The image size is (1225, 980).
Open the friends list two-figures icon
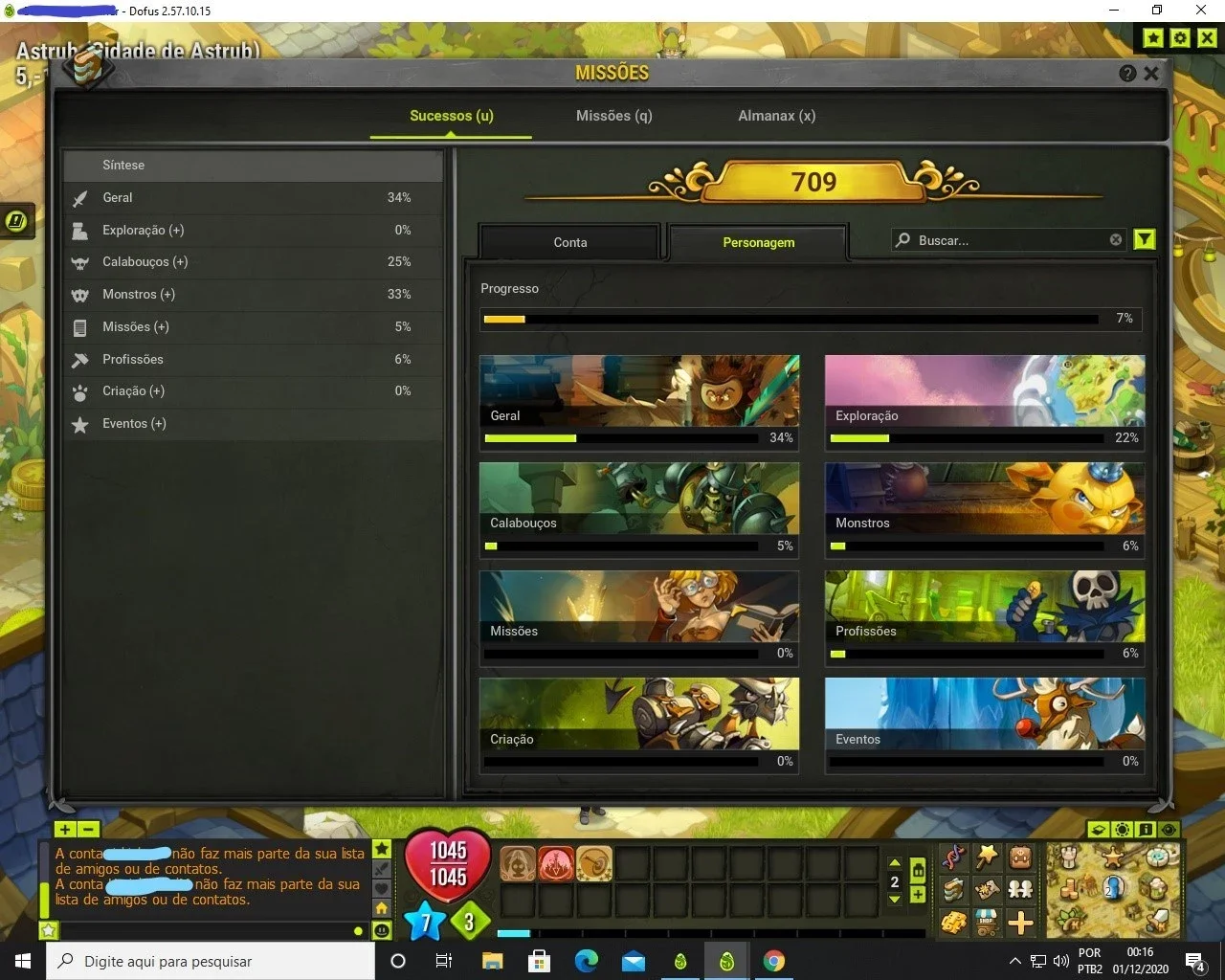(x=1020, y=889)
